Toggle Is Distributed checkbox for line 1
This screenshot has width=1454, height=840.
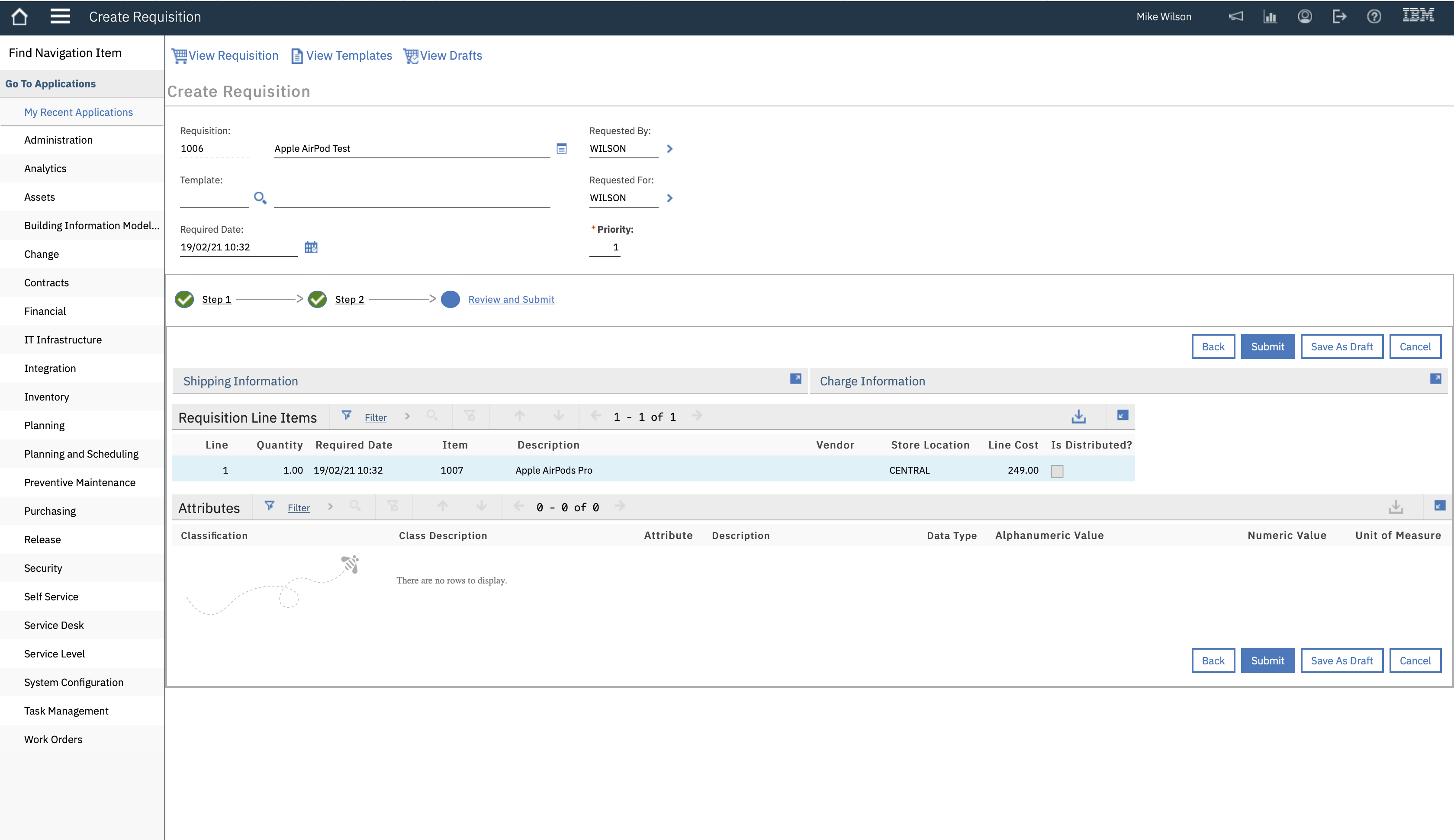(x=1057, y=471)
